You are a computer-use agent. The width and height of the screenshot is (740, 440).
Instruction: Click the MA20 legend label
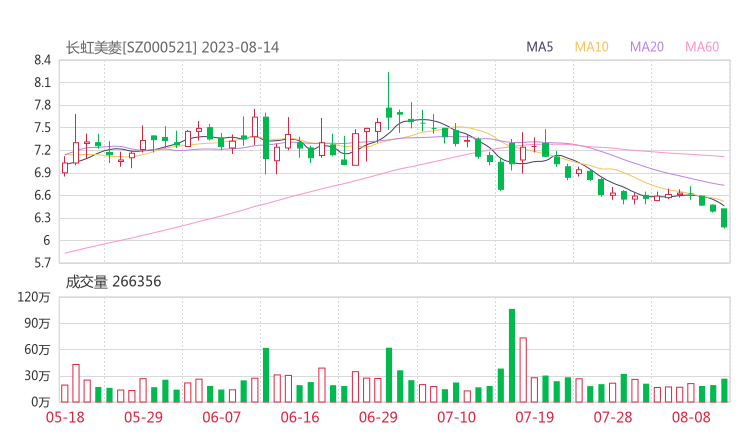(x=647, y=47)
